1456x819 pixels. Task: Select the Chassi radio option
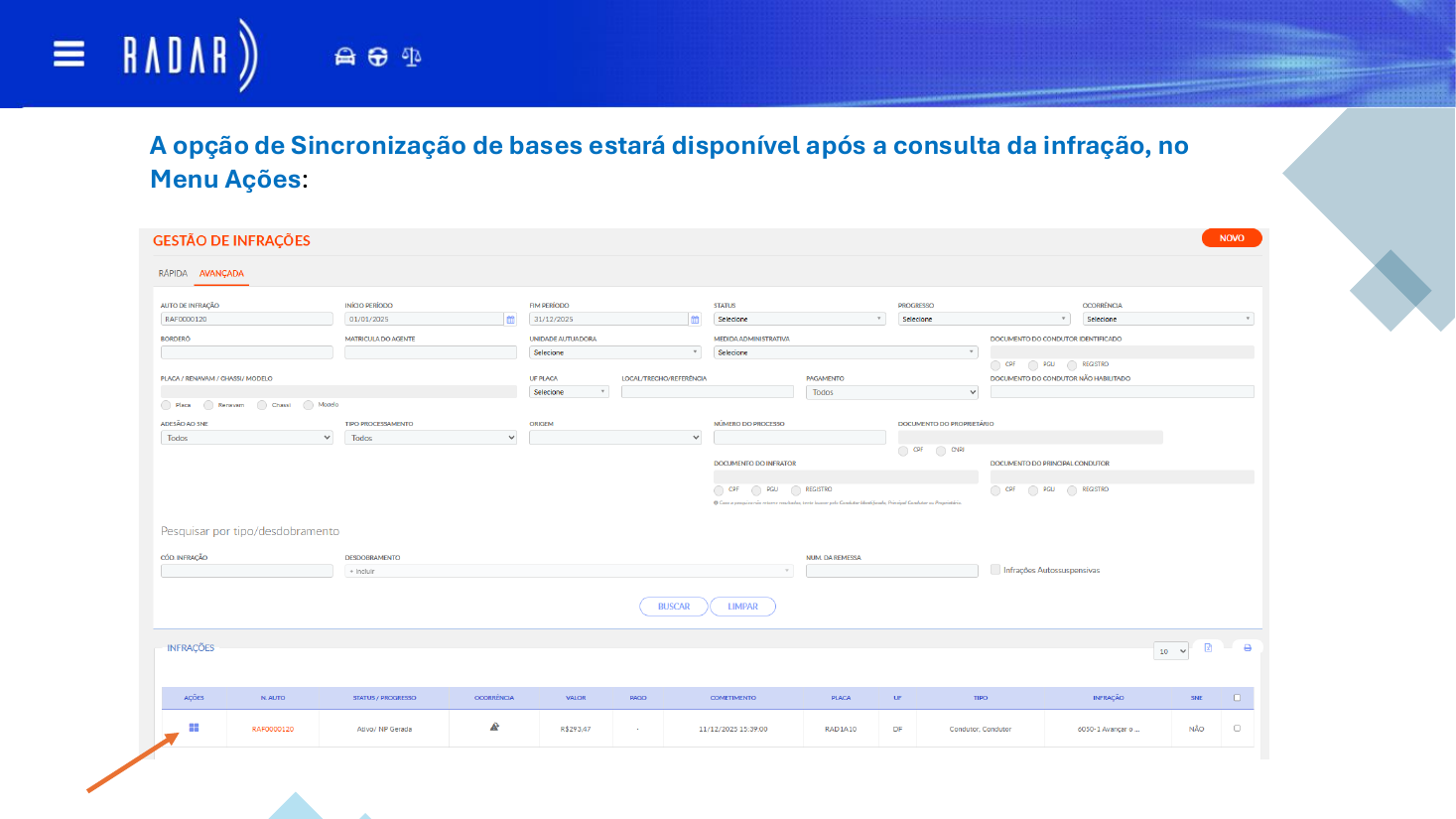pyautogui.click(x=262, y=405)
